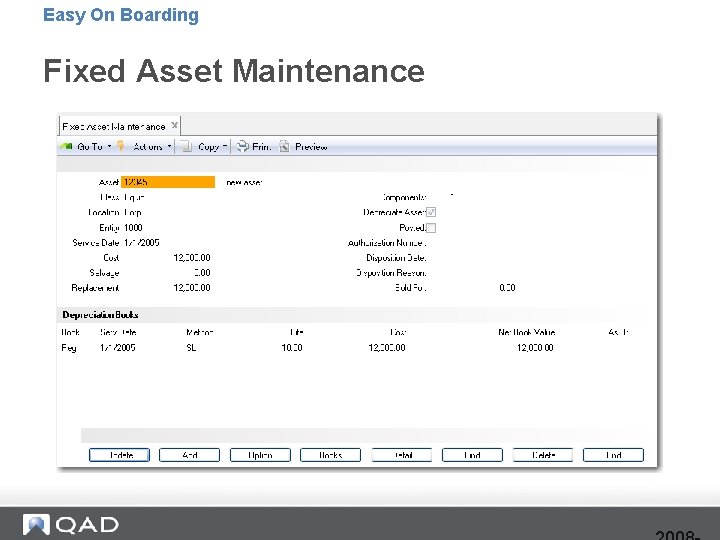This screenshot has width=720, height=540.
Task: Click the Components label
Action: point(405,197)
